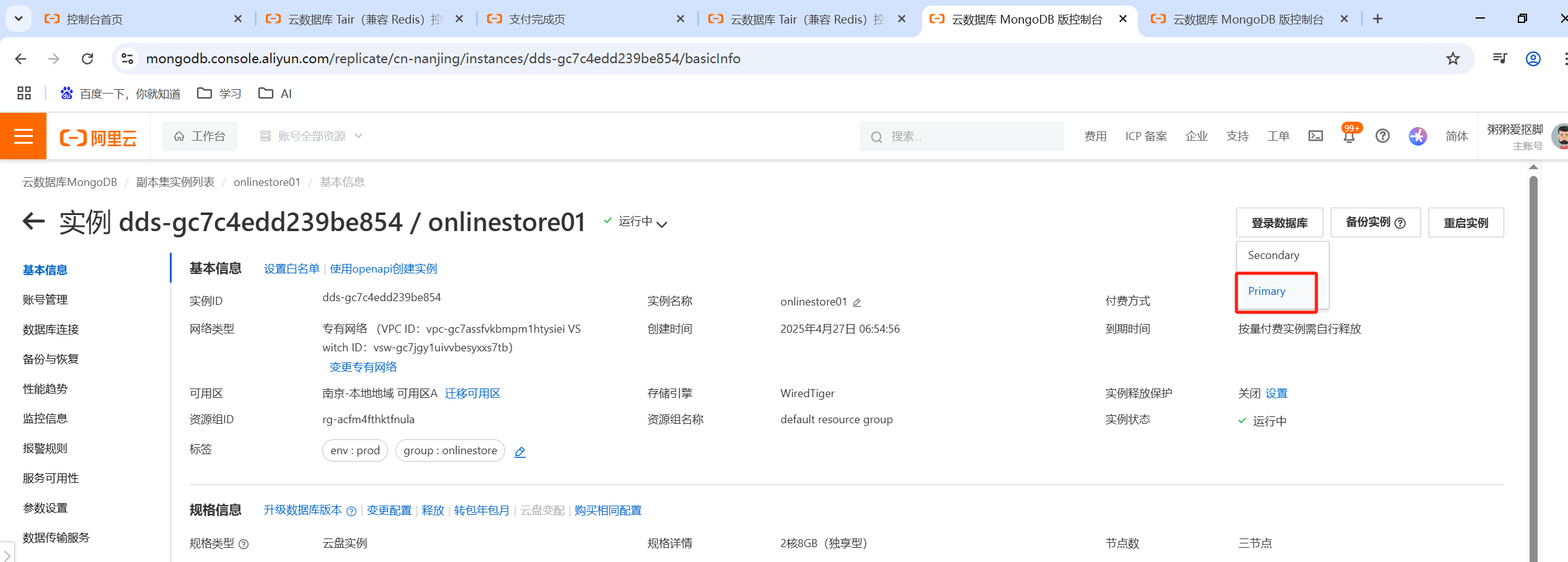1568x562 pixels.
Task: Click the 迁移可用区 link
Action: [x=473, y=393]
